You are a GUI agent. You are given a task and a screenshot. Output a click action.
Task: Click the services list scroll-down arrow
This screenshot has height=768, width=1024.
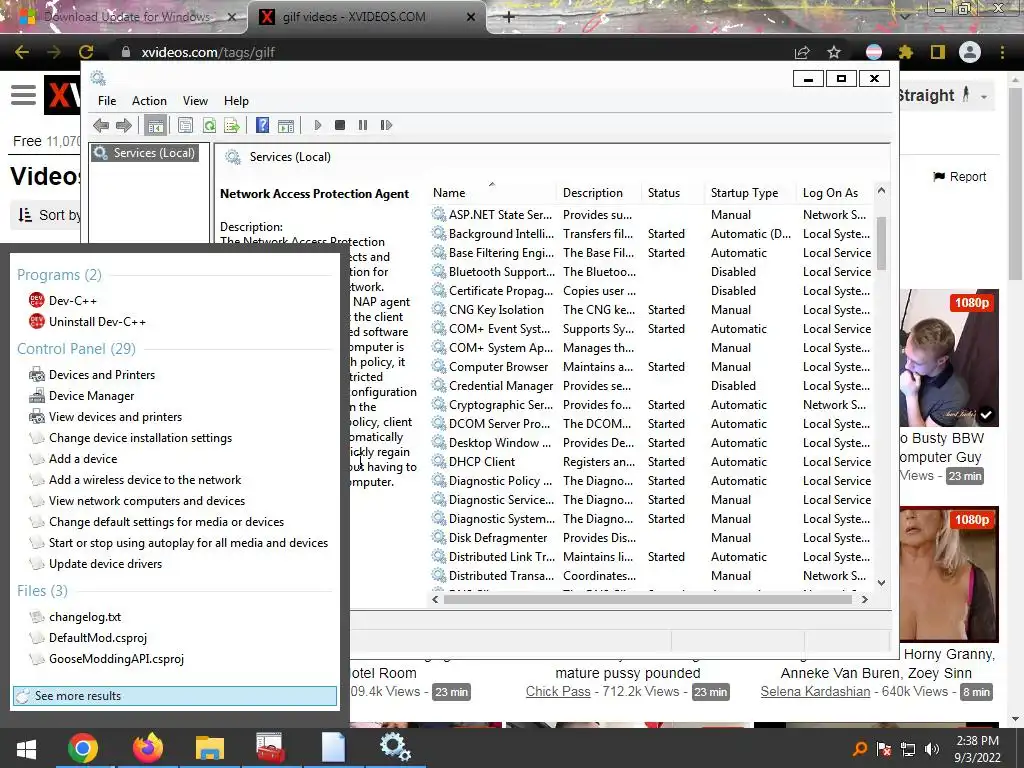[881, 583]
